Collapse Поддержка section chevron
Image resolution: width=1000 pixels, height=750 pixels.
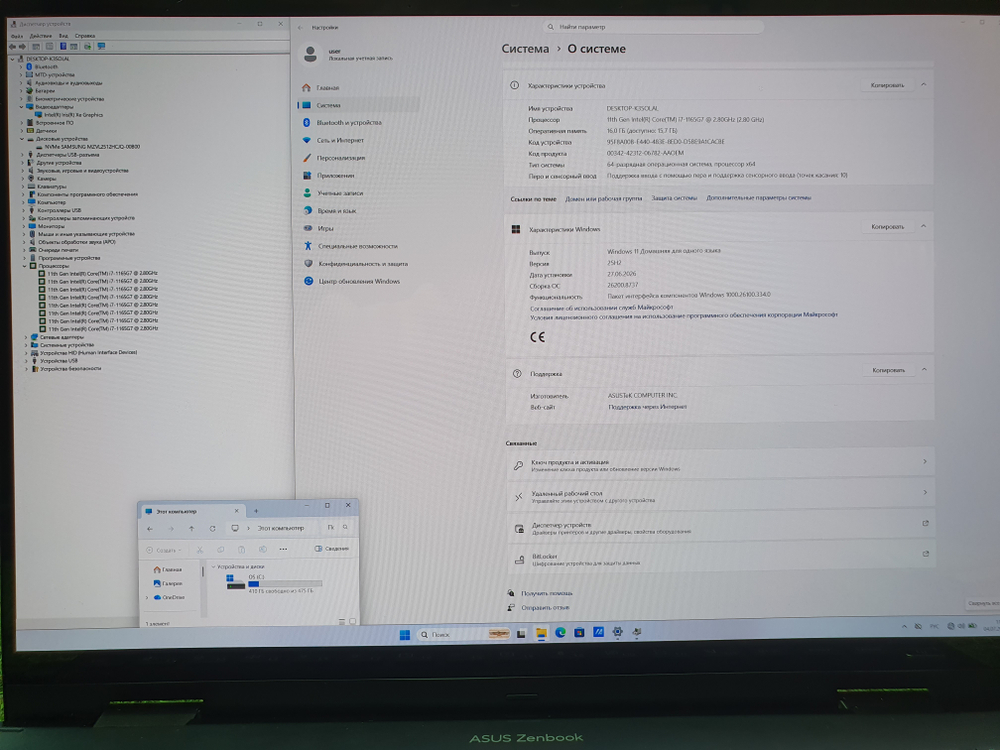pos(924,369)
